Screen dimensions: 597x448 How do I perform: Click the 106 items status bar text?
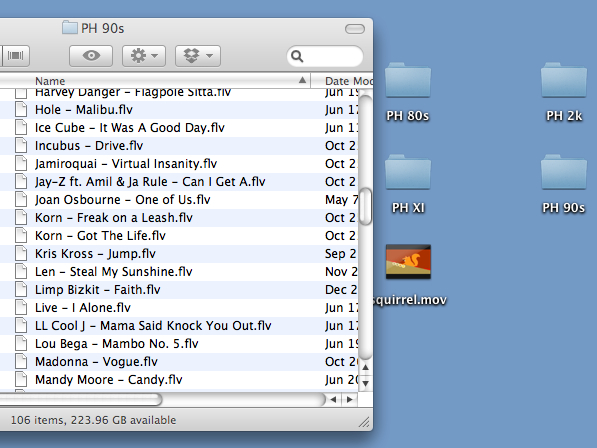click(93, 420)
